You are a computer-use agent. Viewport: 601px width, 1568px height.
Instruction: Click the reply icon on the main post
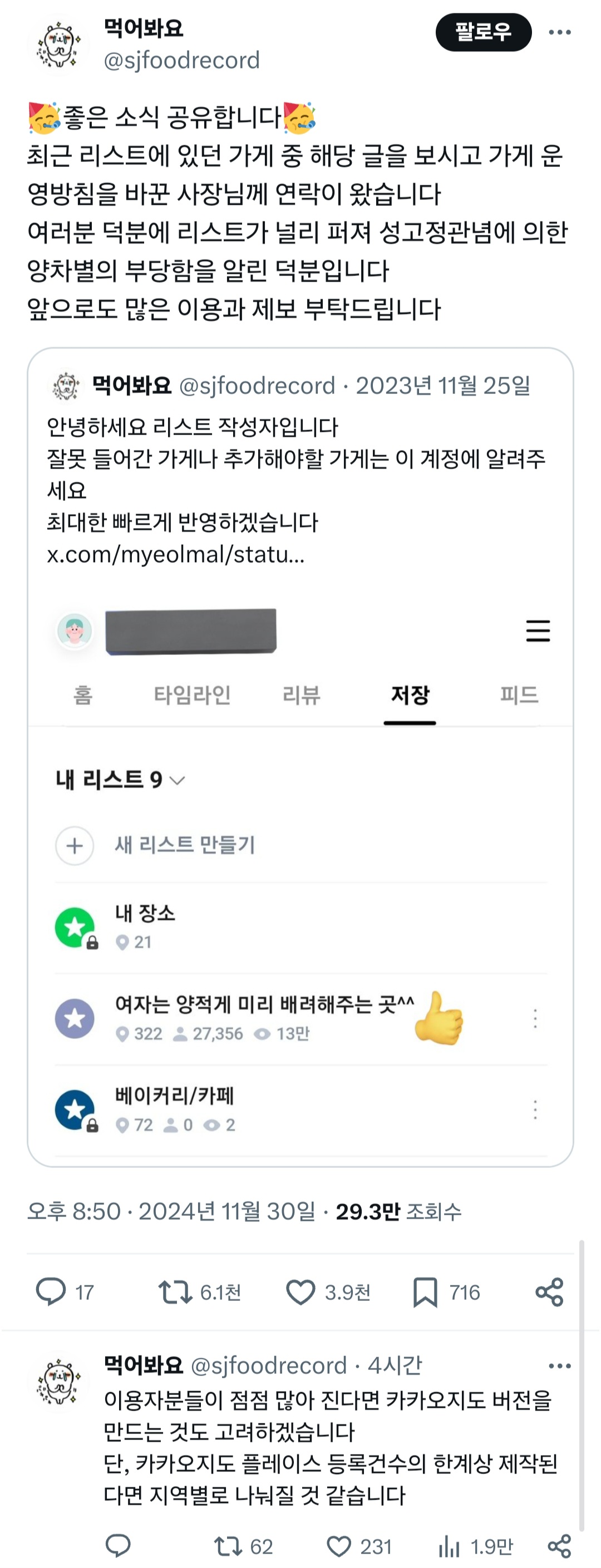coord(51,1291)
